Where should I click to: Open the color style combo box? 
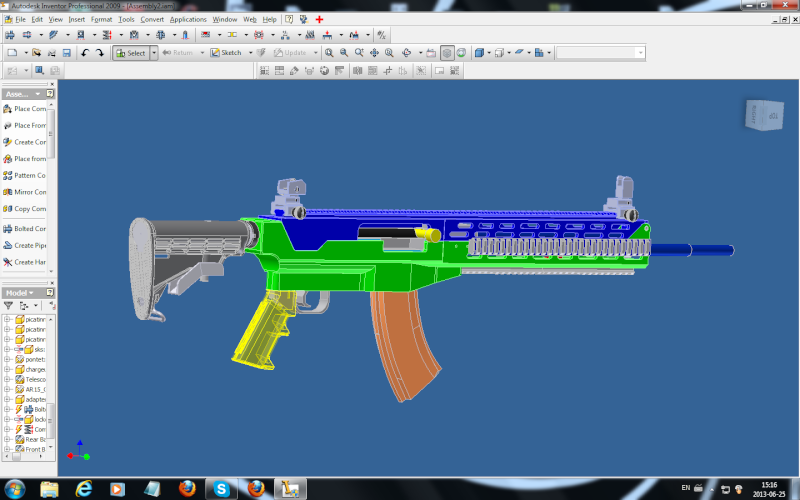(x=600, y=53)
